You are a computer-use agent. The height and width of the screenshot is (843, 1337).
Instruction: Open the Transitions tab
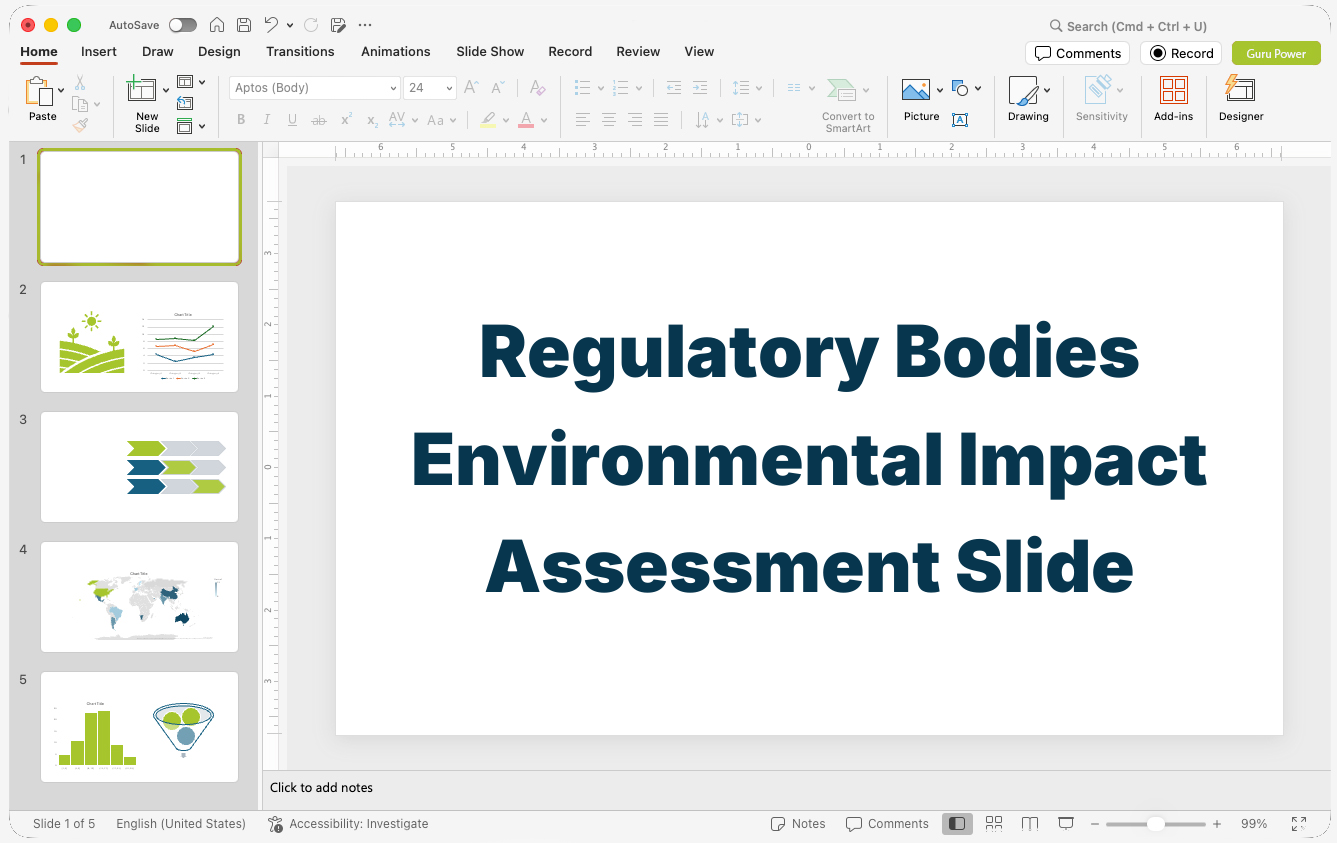coord(300,51)
